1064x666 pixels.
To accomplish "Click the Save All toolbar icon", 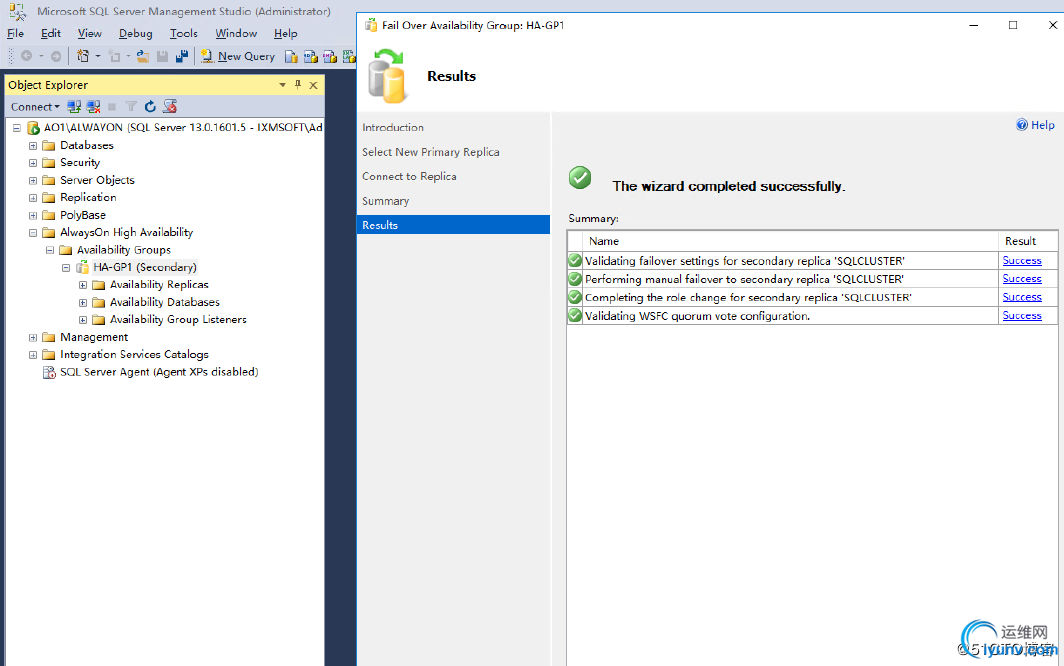I will click(182, 56).
